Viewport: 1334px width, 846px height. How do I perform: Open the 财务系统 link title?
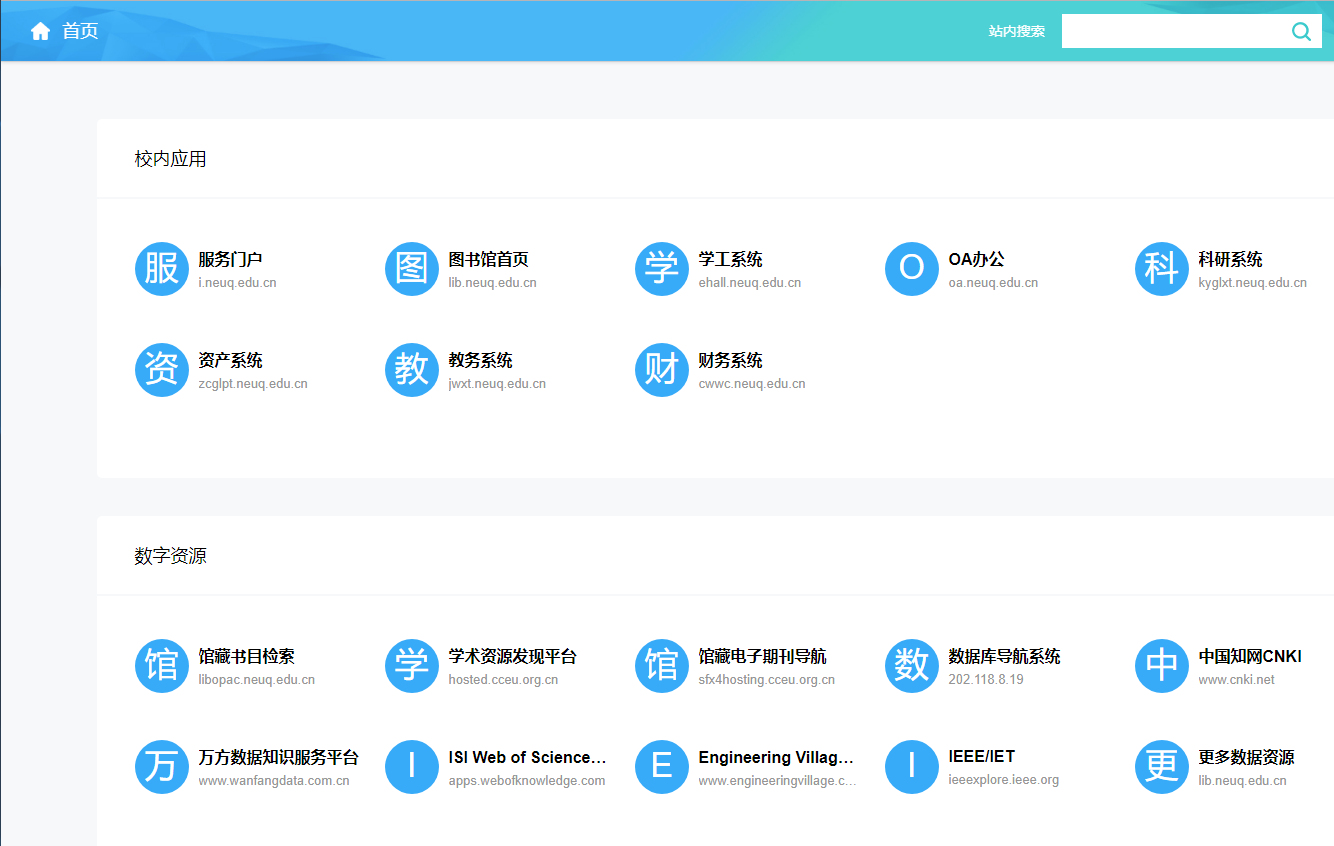pos(730,361)
